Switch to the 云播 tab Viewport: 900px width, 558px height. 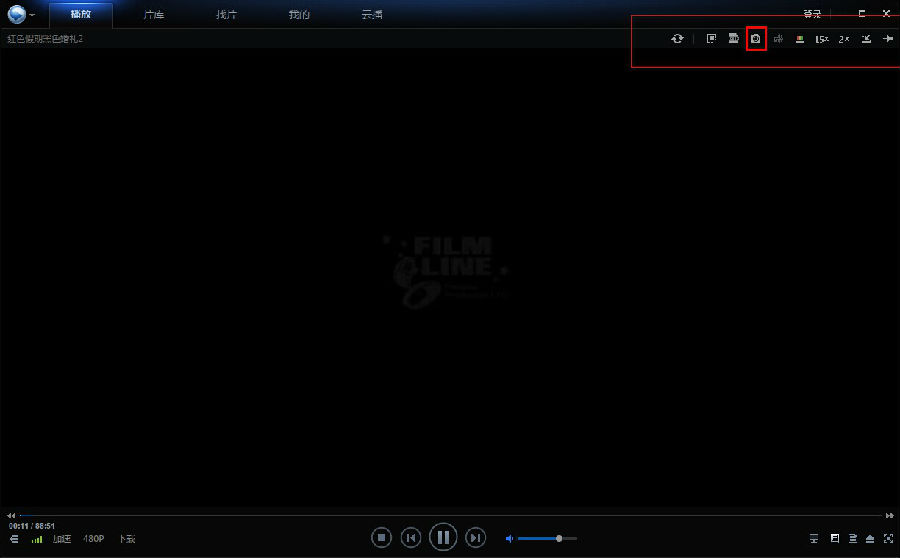tap(372, 14)
